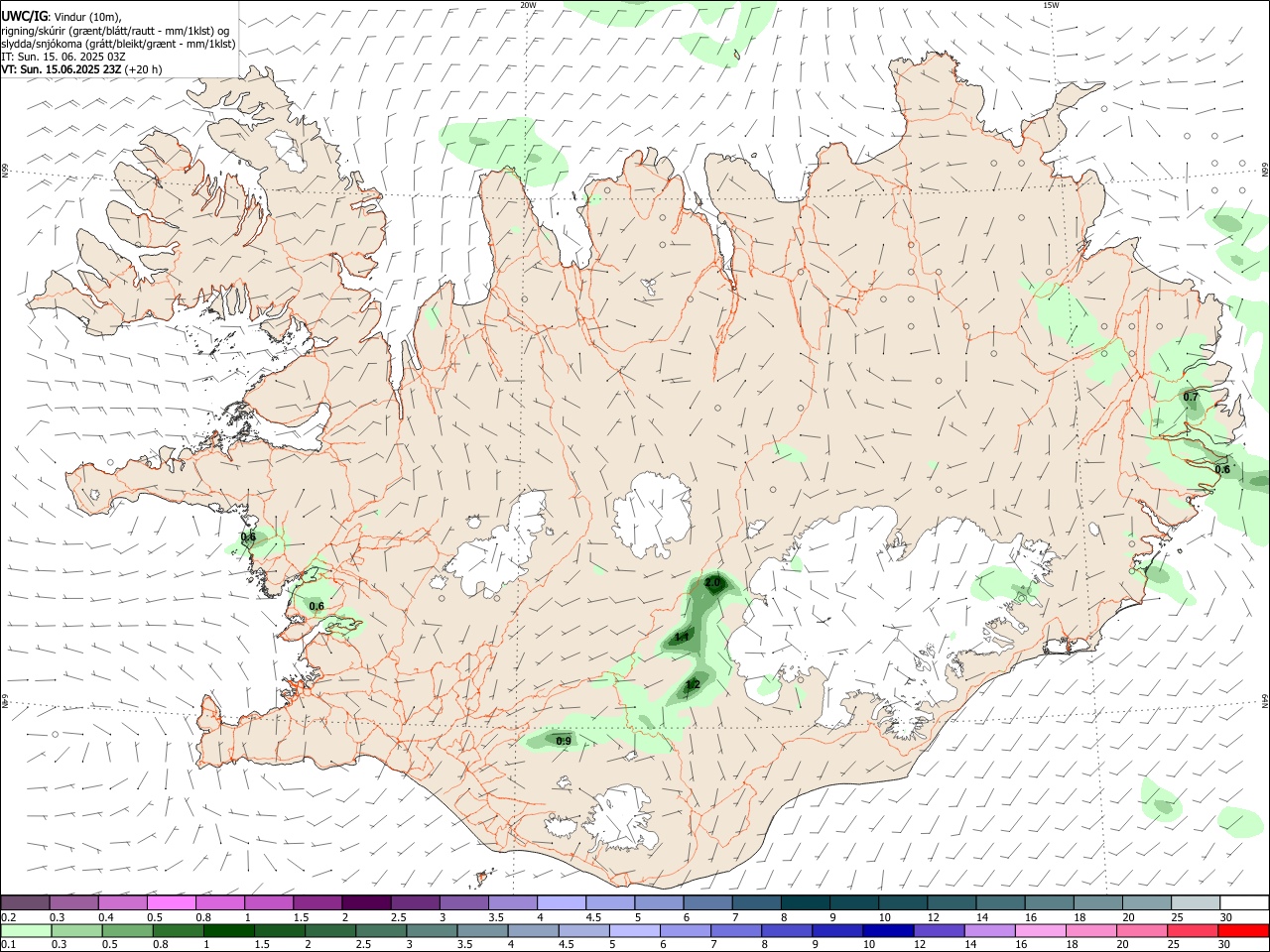
Task: Click the 'IT: Sun. 15. 06. 2025 03Z' line
Action: point(63,57)
